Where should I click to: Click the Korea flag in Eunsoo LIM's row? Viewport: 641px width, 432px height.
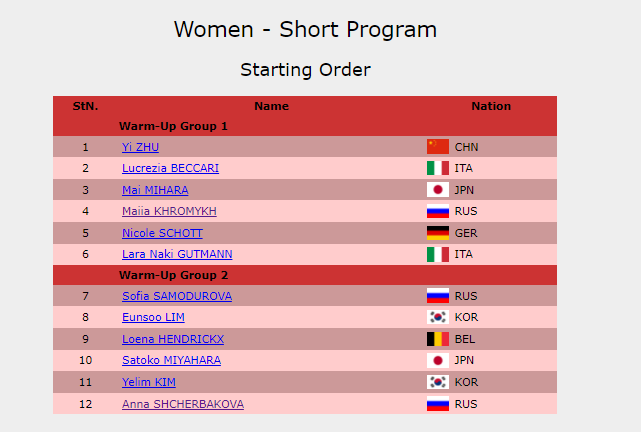[437, 318]
